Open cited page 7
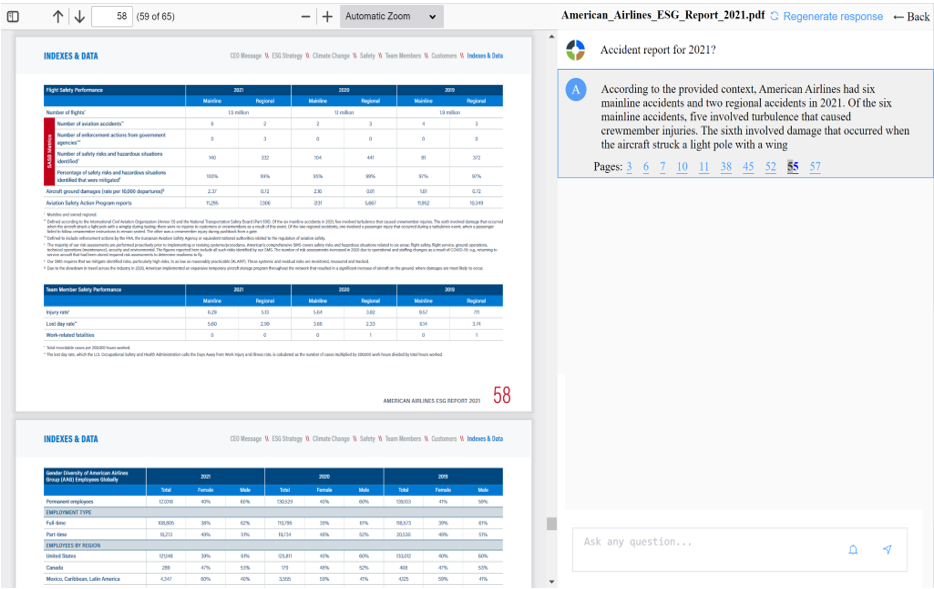The height and width of the screenshot is (589, 934). tap(662, 167)
